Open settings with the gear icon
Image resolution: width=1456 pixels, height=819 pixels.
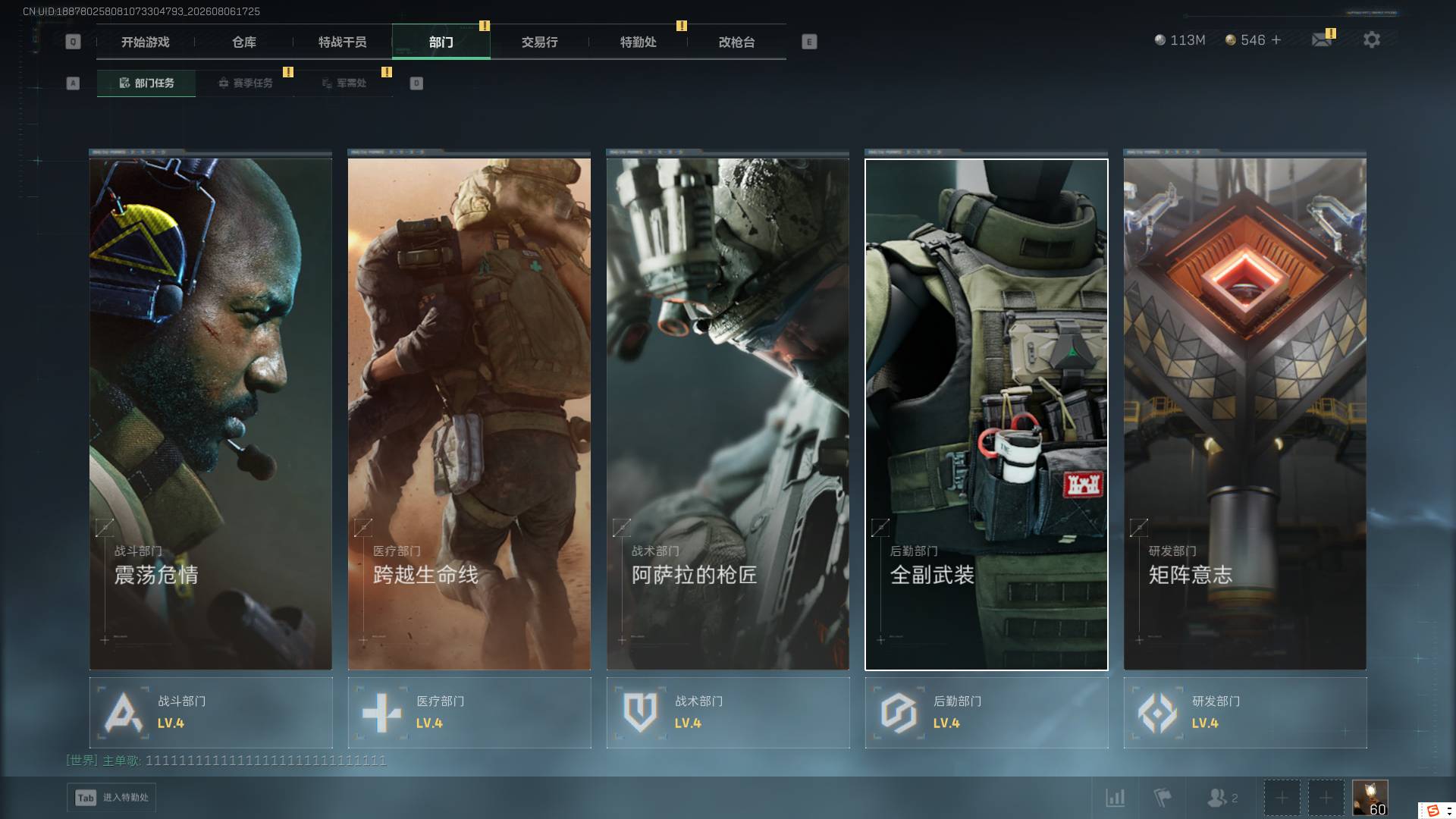[x=1372, y=39]
